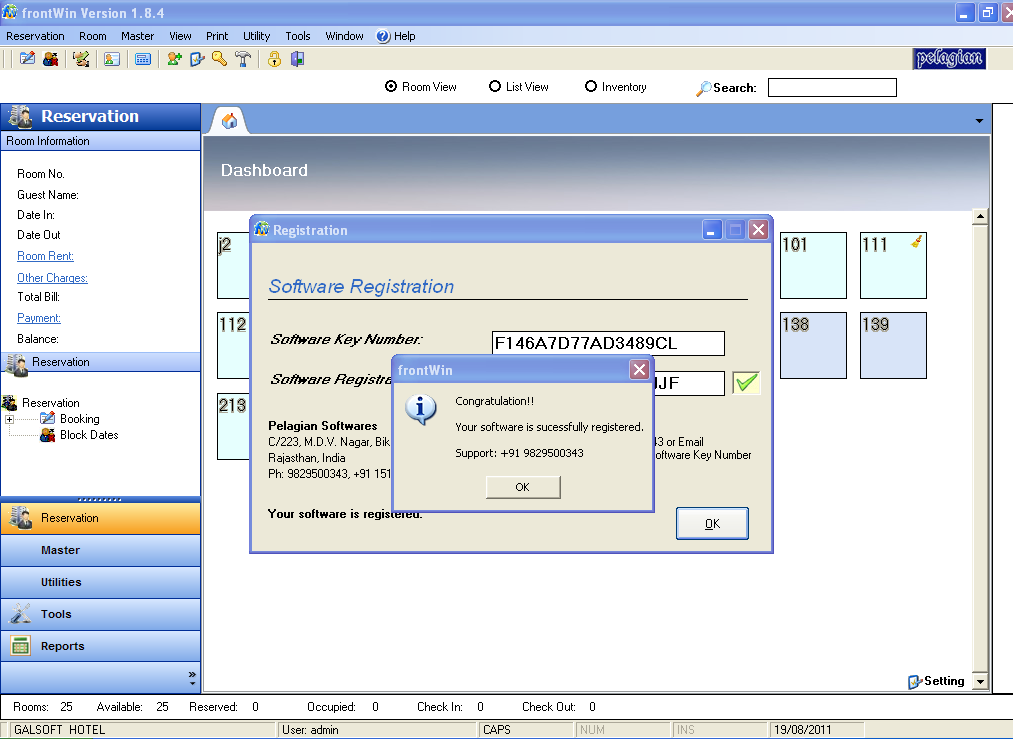1013x739 pixels.
Task: Click OK in the Registration window
Action: (712, 523)
